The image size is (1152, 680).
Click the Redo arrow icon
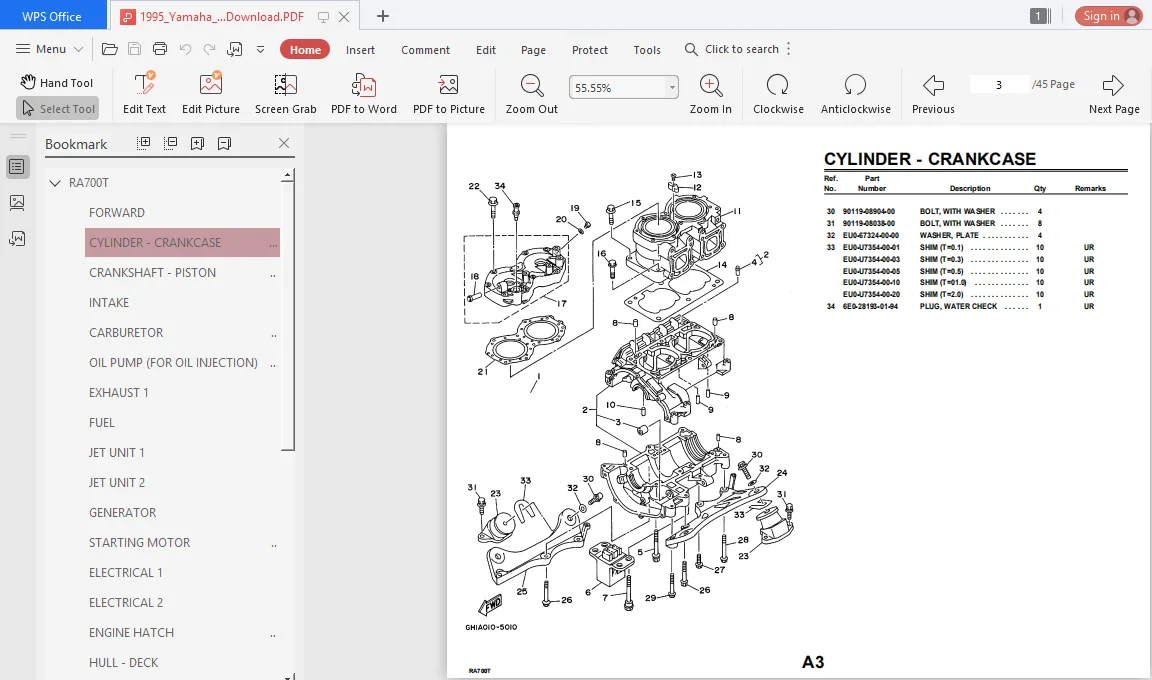pyautogui.click(x=209, y=49)
